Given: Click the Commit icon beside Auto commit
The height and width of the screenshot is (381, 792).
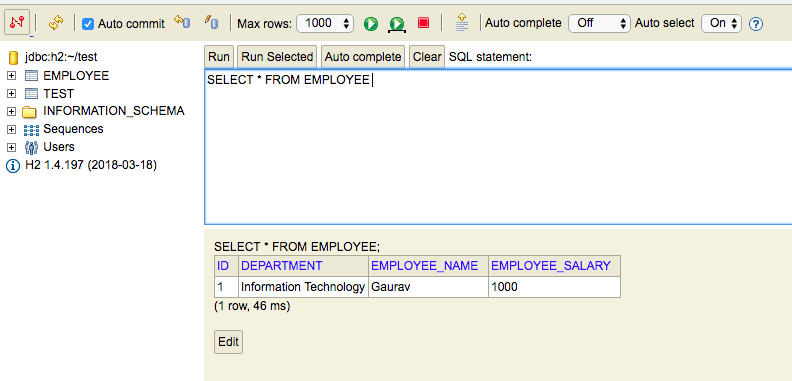Looking at the screenshot, I should (182, 22).
